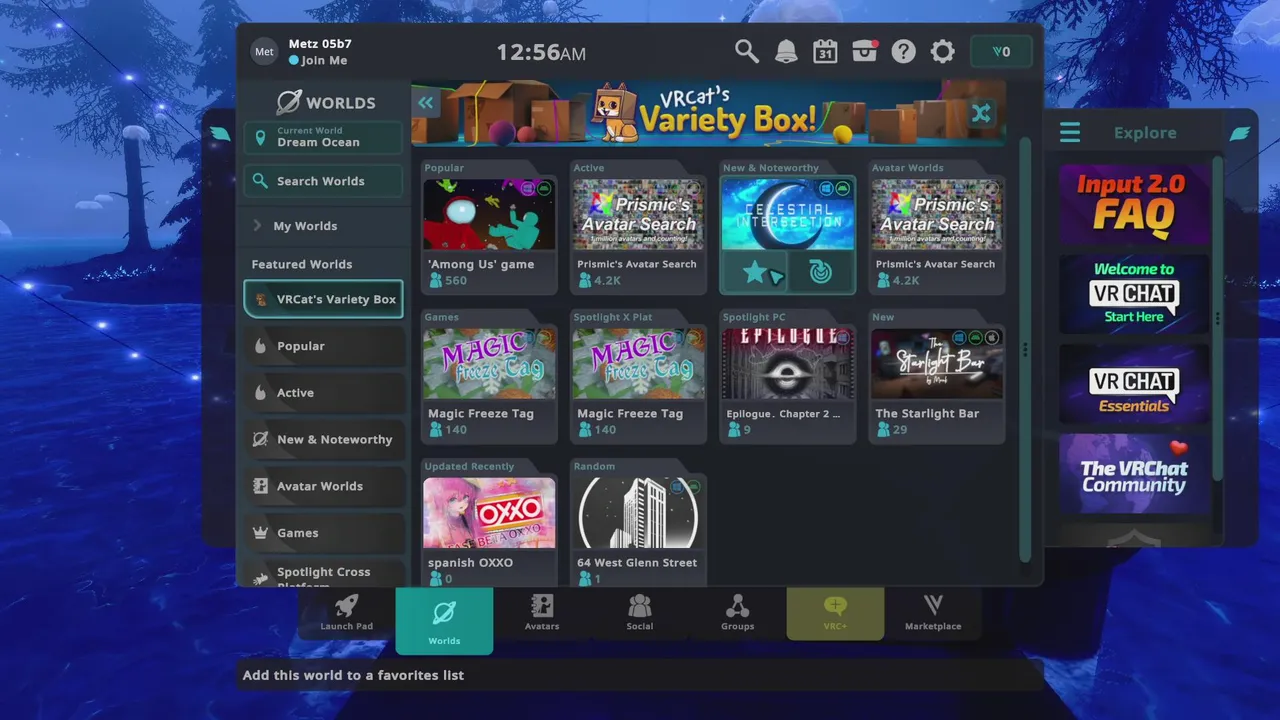This screenshot has height=720, width=1280.
Task: Click shuffle icon on Variety Box banner
Action: (x=981, y=113)
